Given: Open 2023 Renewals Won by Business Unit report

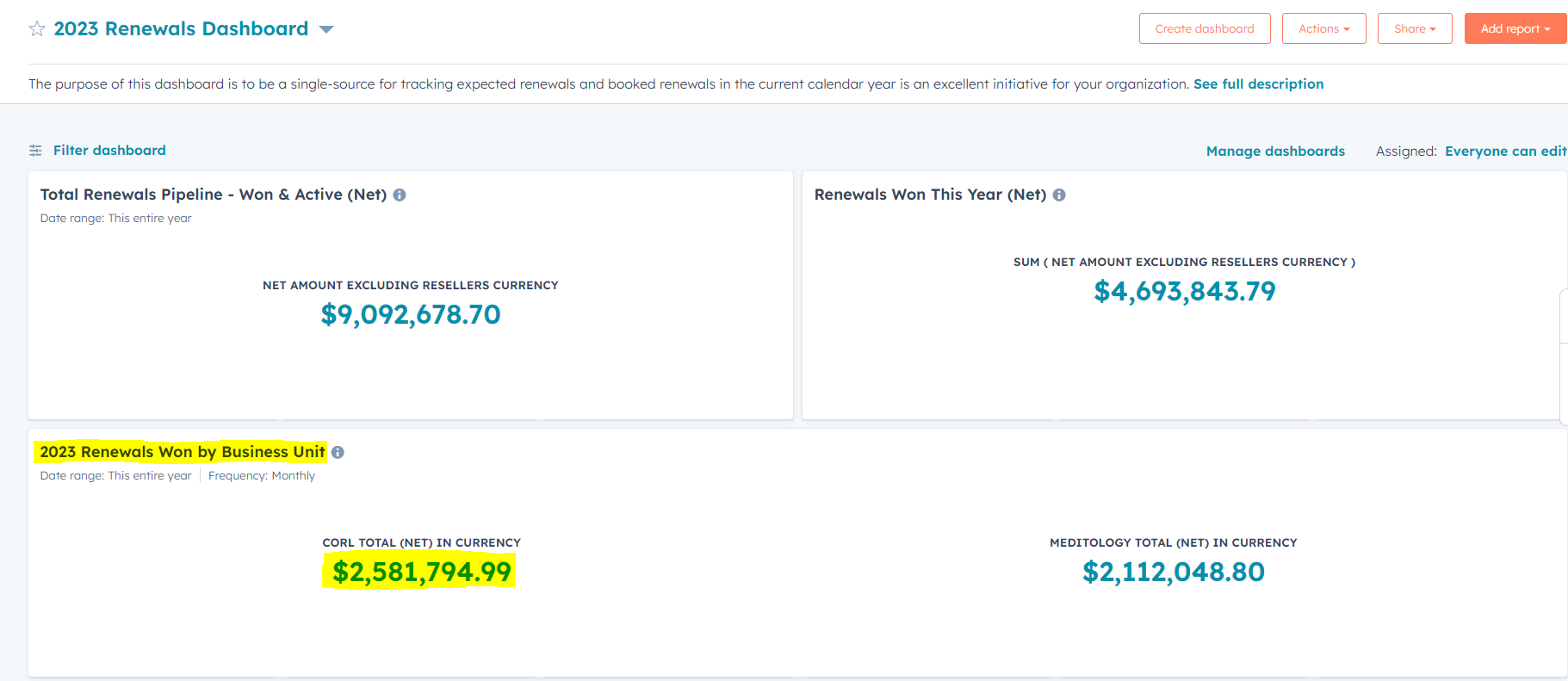Looking at the screenshot, I should [183, 452].
